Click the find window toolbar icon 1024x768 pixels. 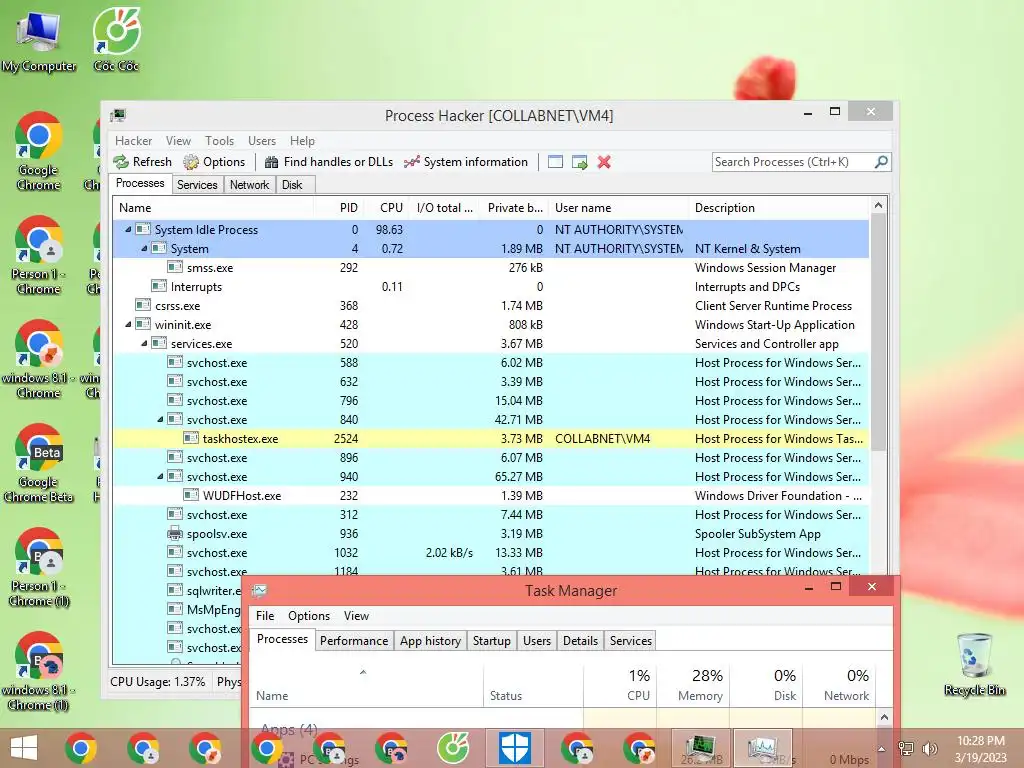pyautogui.click(x=555, y=162)
